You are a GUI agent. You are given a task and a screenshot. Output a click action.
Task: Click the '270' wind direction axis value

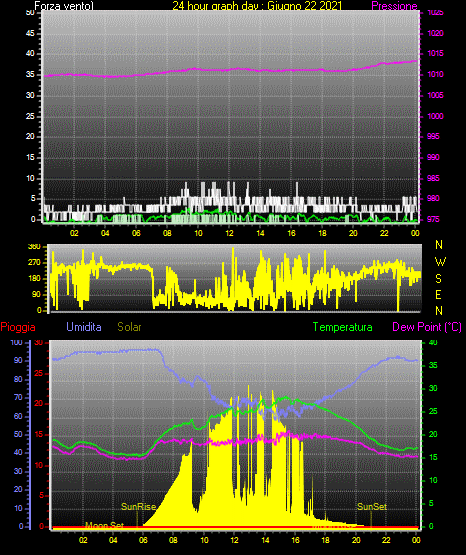pyautogui.click(x=34, y=263)
